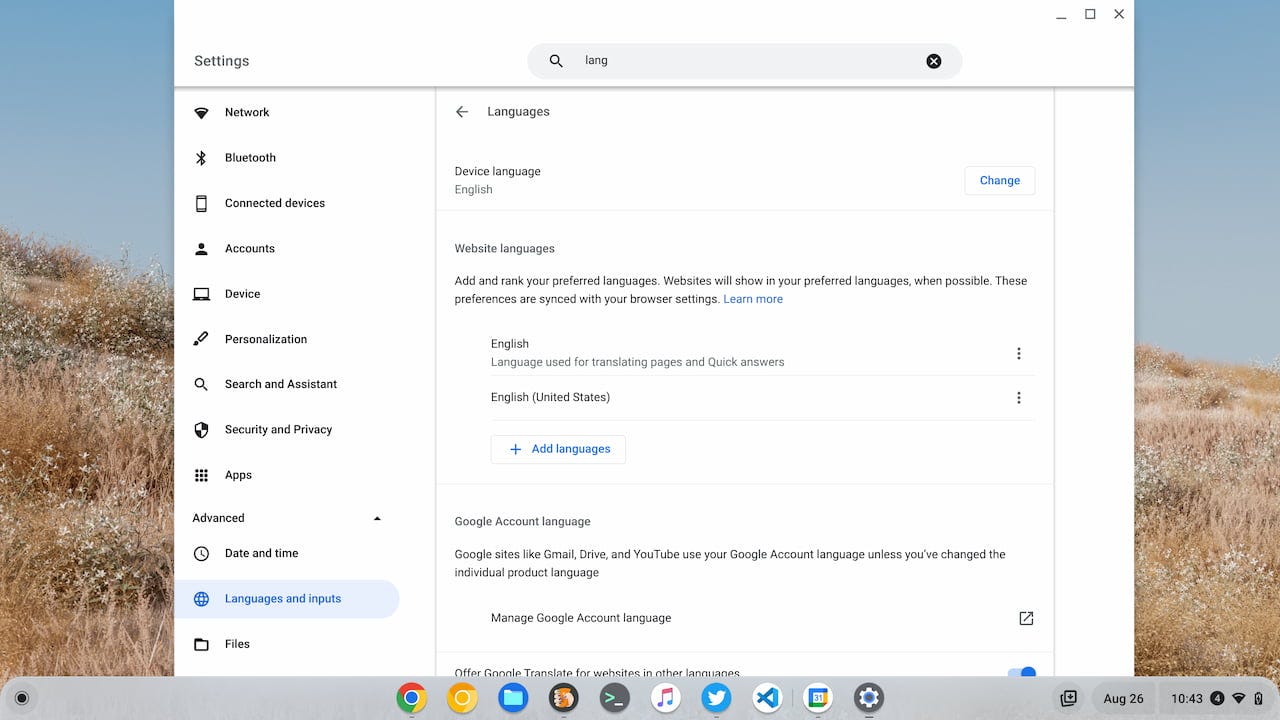
Task: Open the Terminal app from the shelf
Action: (615, 698)
